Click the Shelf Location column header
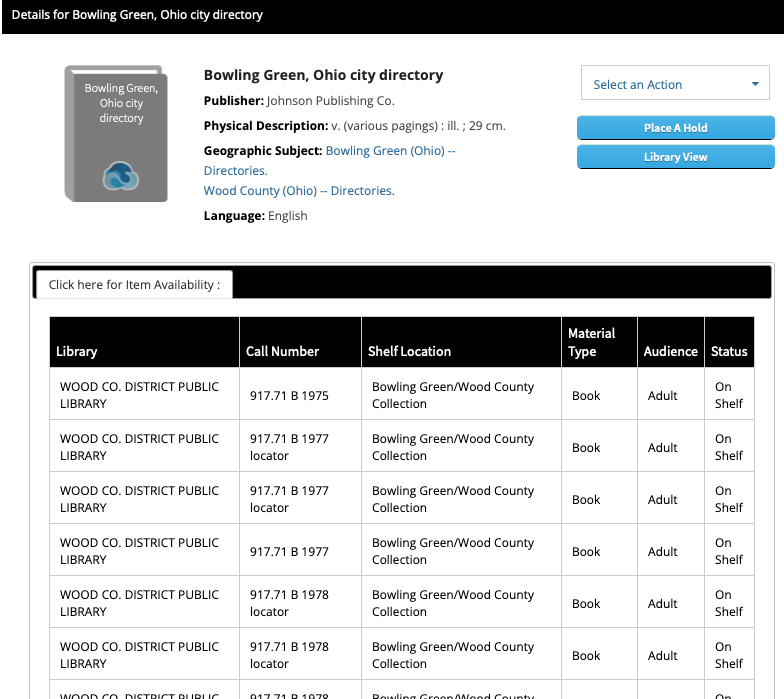 (x=409, y=351)
